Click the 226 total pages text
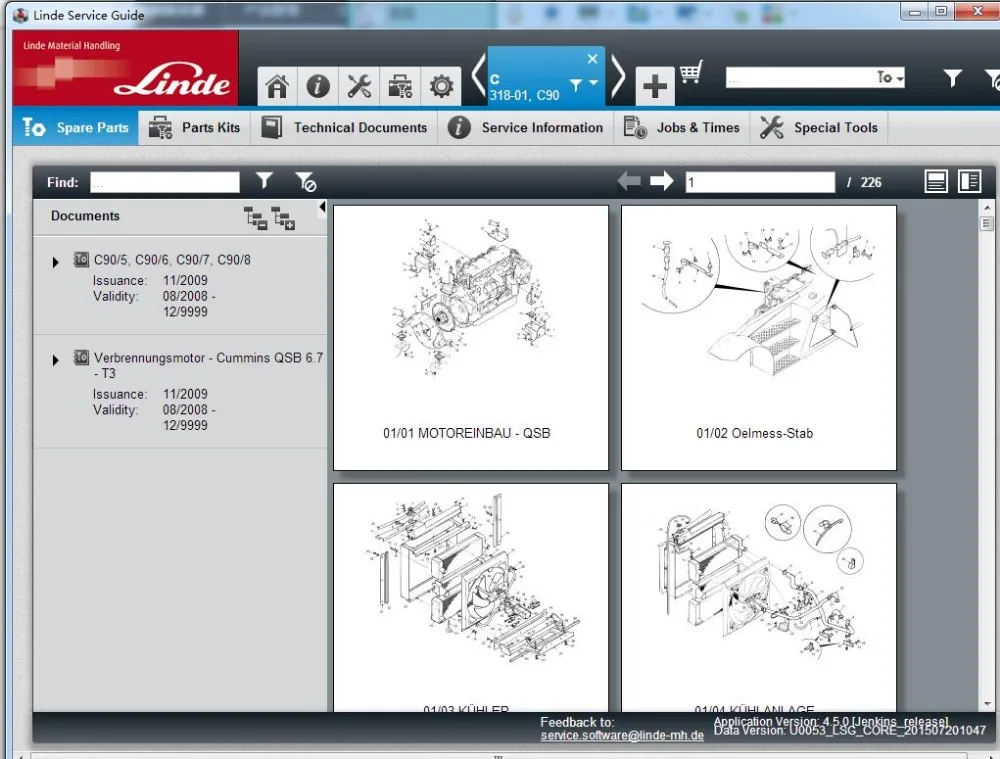This screenshot has height=759, width=1000. pos(871,182)
